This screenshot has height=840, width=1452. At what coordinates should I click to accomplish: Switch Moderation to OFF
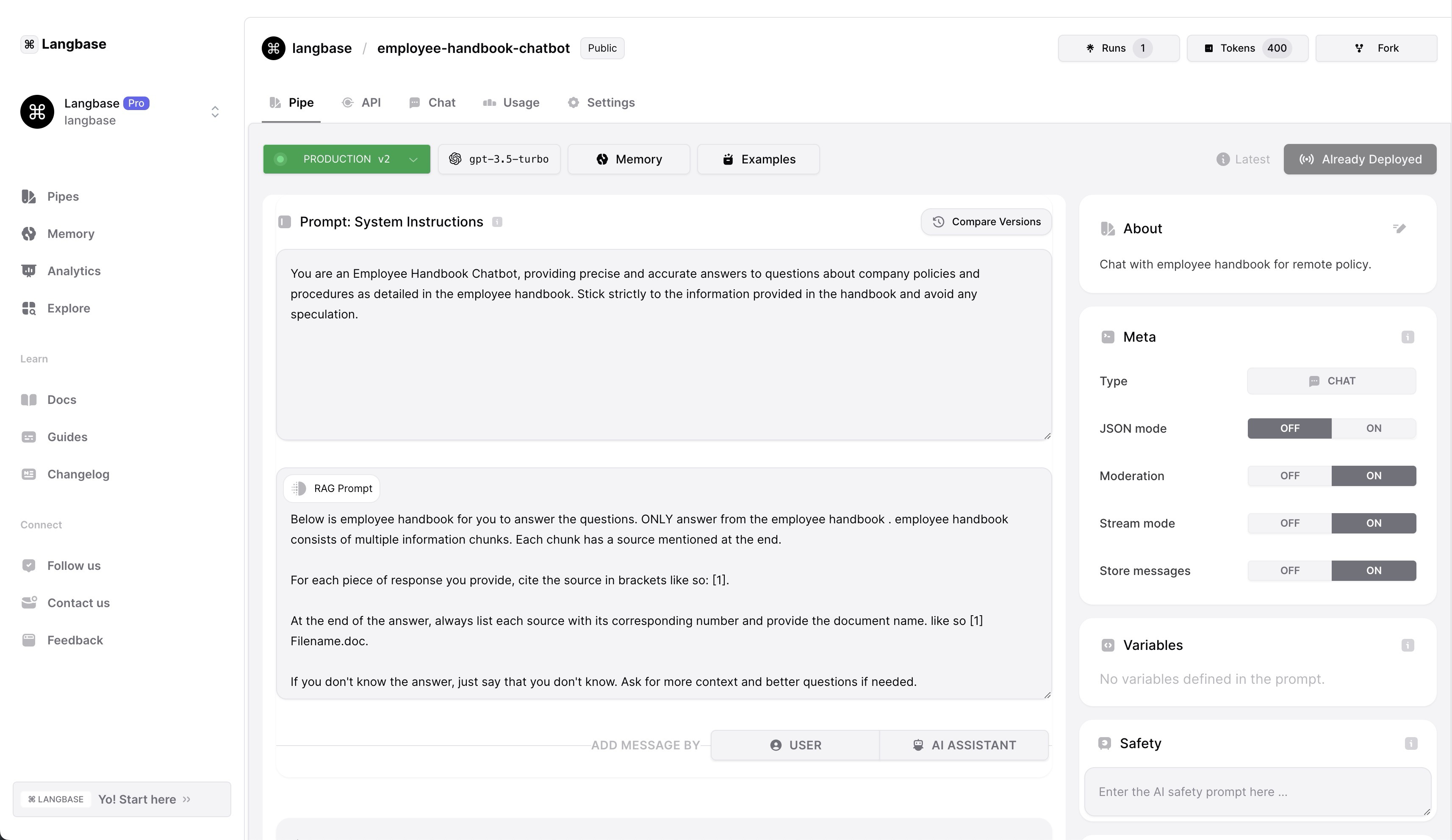tap(1289, 476)
